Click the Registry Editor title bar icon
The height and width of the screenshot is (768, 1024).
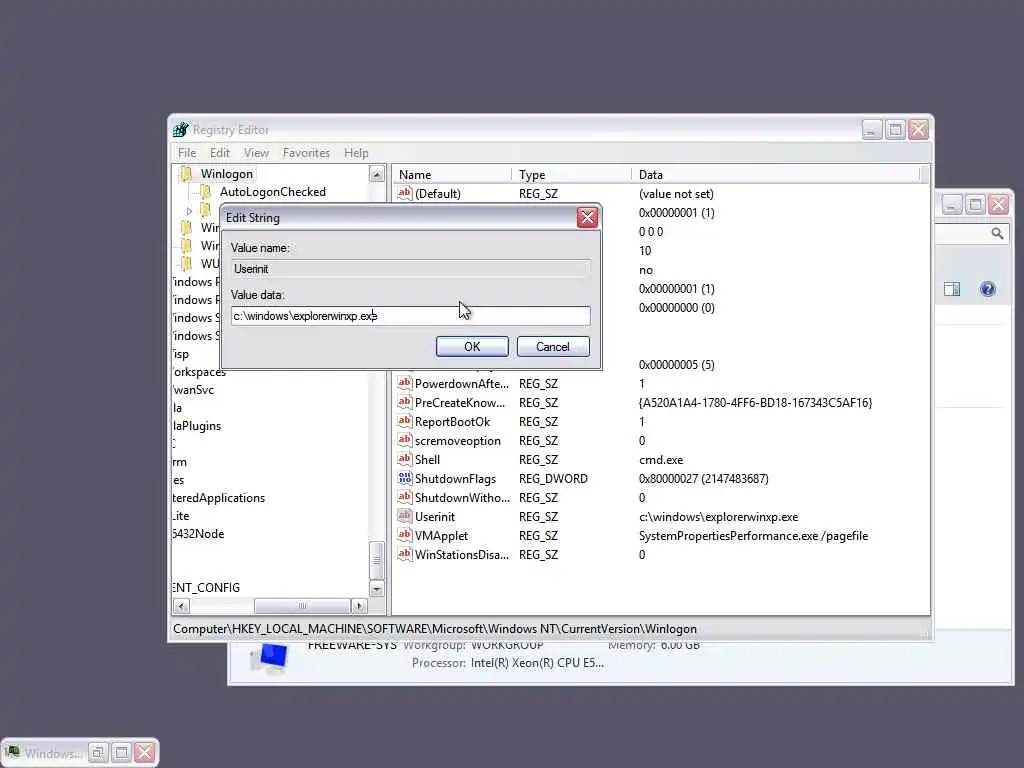coord(181,129)
